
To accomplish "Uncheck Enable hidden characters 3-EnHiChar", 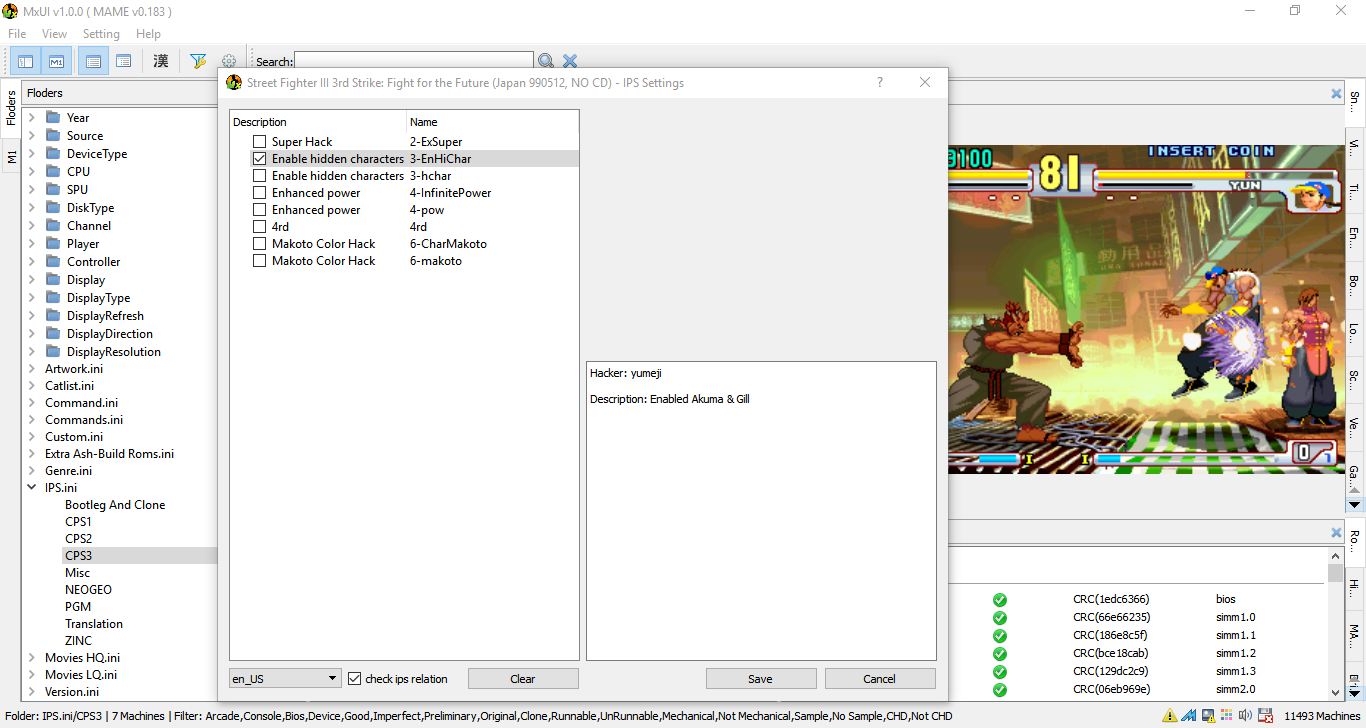I will [x=260, y=159].
